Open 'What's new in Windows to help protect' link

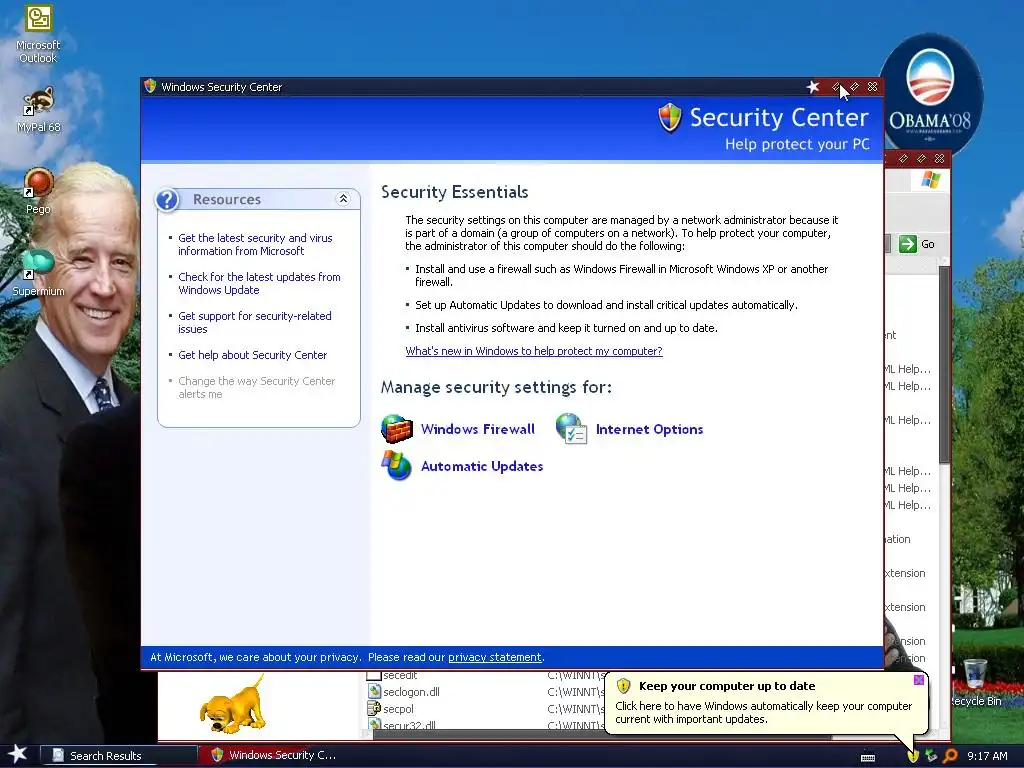(534, 351)
